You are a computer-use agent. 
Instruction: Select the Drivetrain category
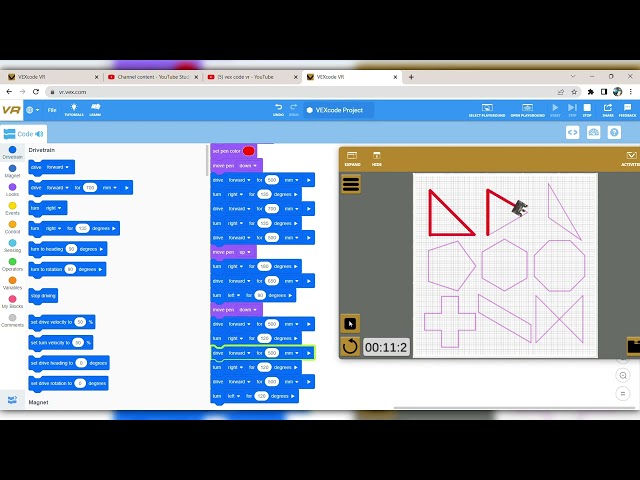point(12,153)
